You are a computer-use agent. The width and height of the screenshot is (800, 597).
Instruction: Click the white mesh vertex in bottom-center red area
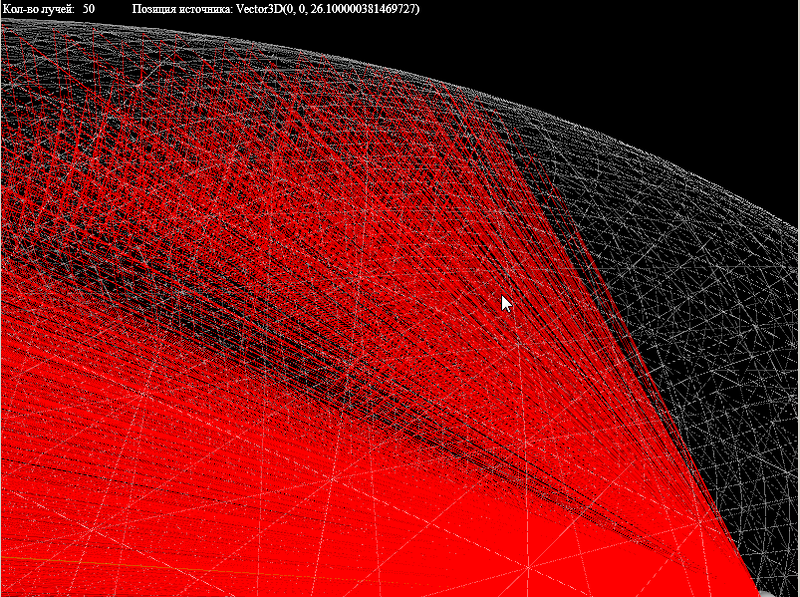[528, 568]
